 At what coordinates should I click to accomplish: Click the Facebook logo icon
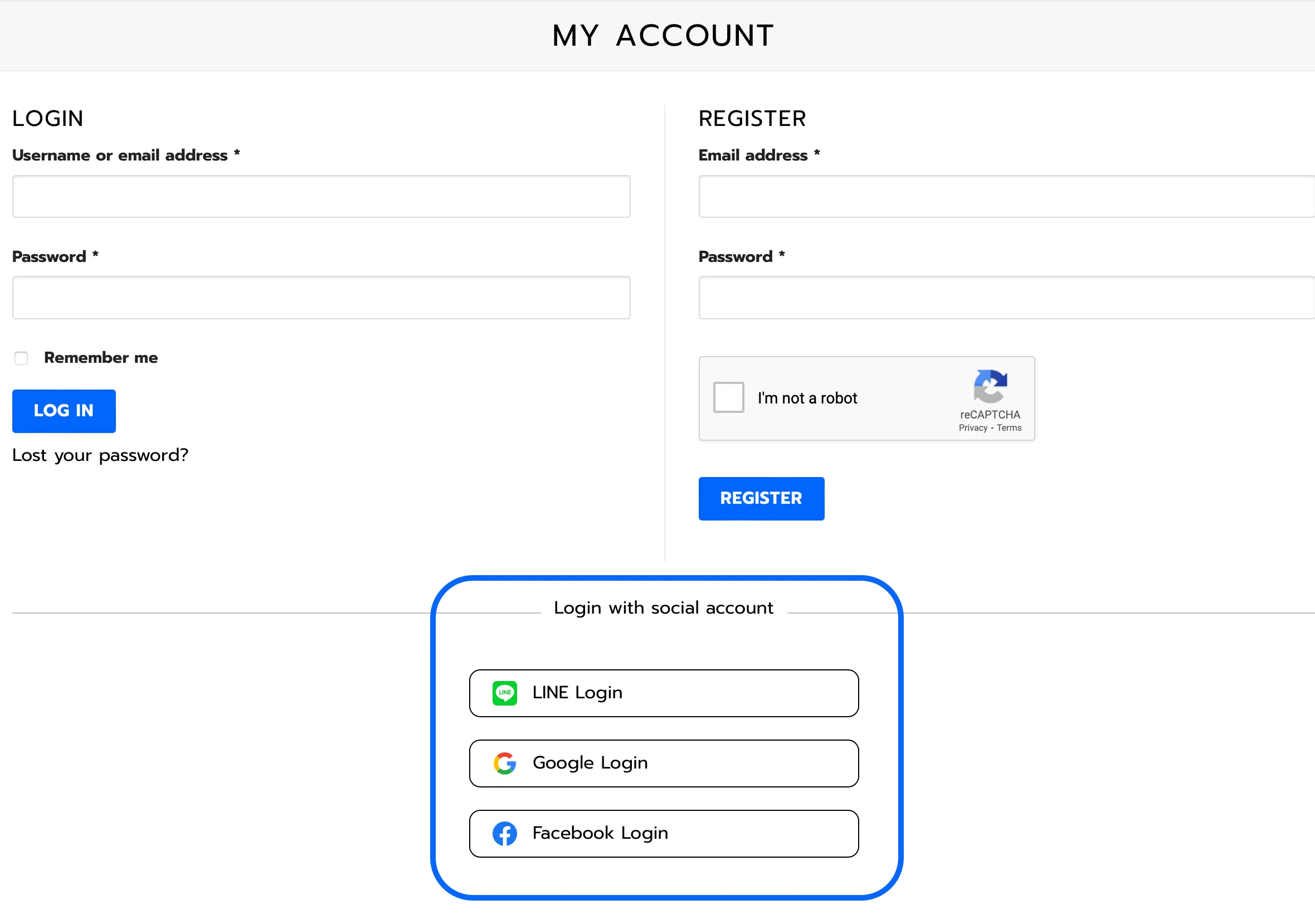tap(505, 834)
